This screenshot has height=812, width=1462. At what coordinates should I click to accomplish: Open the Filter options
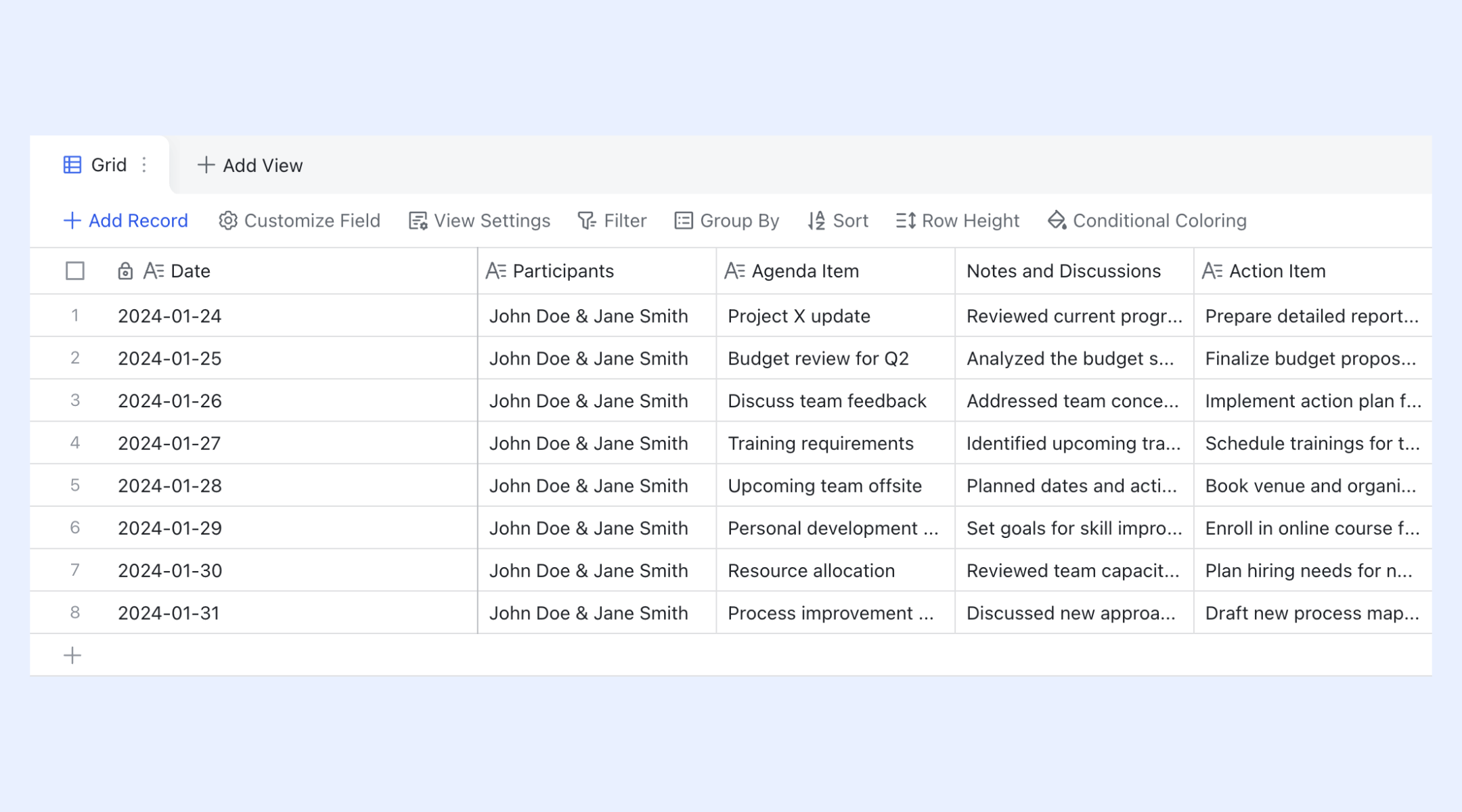click(612, 221)
